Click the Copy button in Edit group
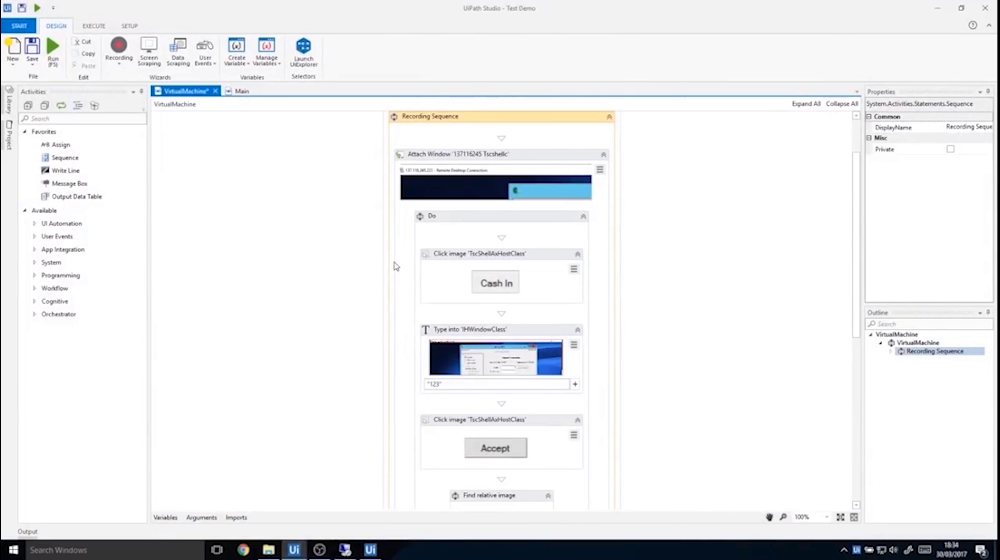 coord(84,54)
